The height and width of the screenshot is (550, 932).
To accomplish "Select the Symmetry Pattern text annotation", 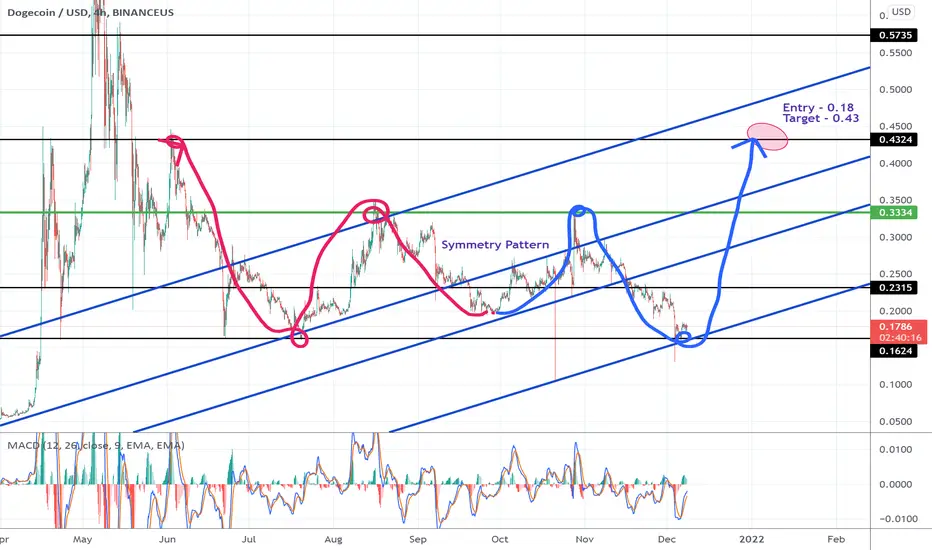I will click(x=495, y=245).
